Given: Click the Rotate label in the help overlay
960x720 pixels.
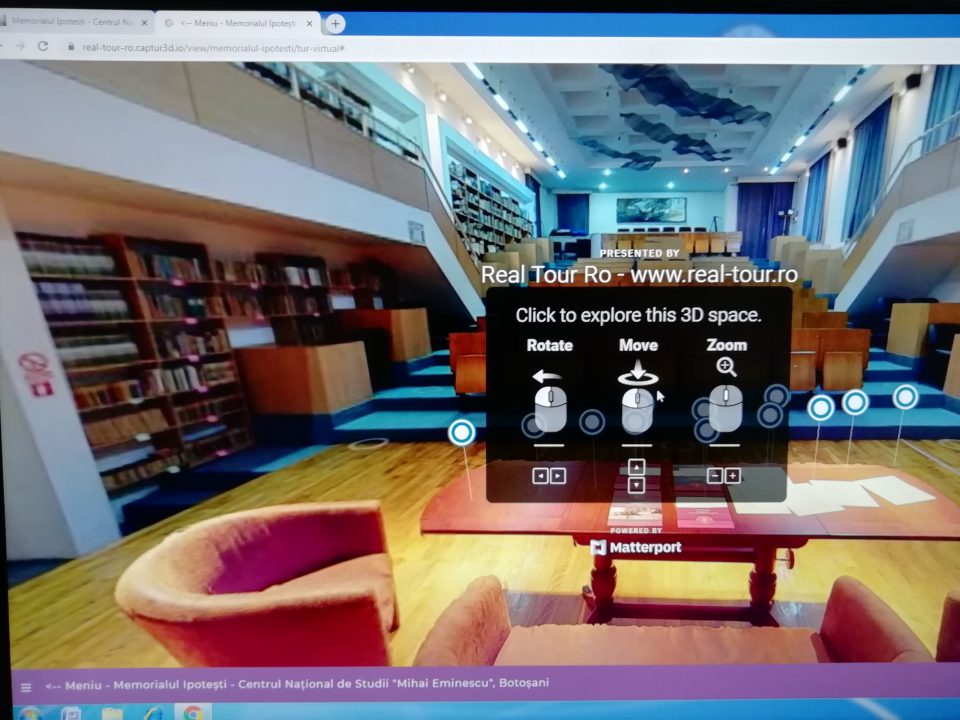Looking at the screenshot, I should 550,345.
